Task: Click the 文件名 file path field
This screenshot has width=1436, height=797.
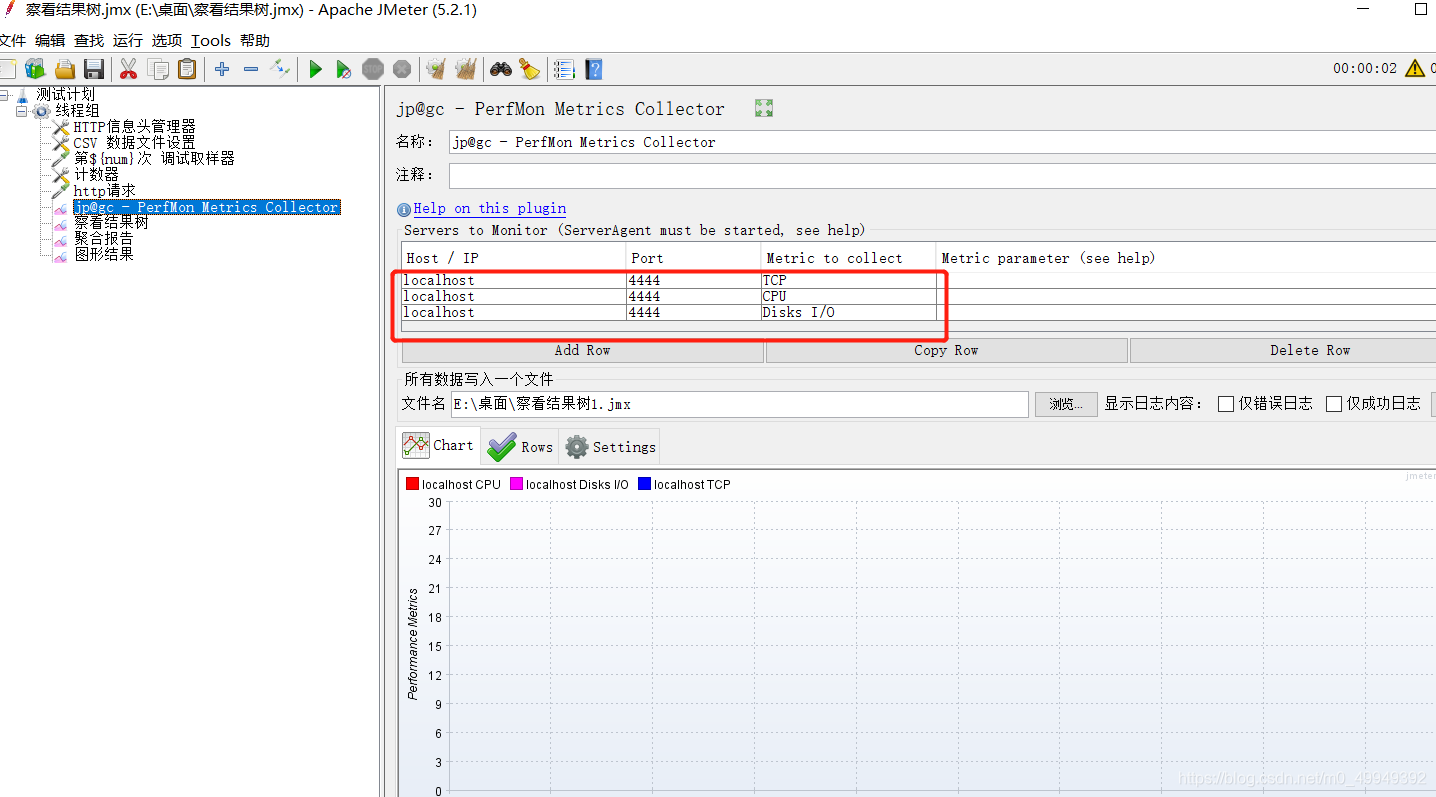Action: (x=739, y=404)
